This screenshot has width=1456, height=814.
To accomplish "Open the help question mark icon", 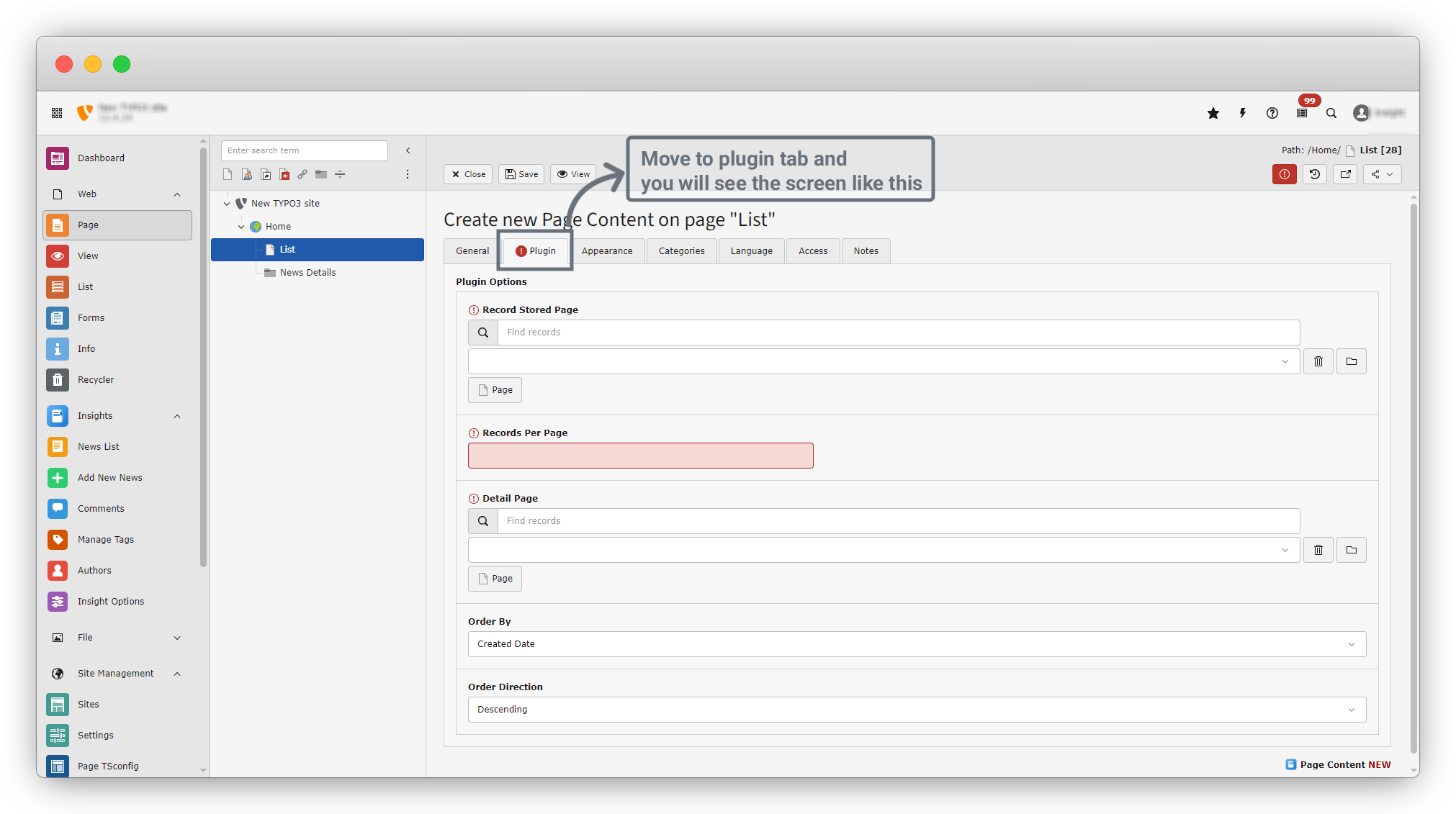I will [x=1272, y=113].
